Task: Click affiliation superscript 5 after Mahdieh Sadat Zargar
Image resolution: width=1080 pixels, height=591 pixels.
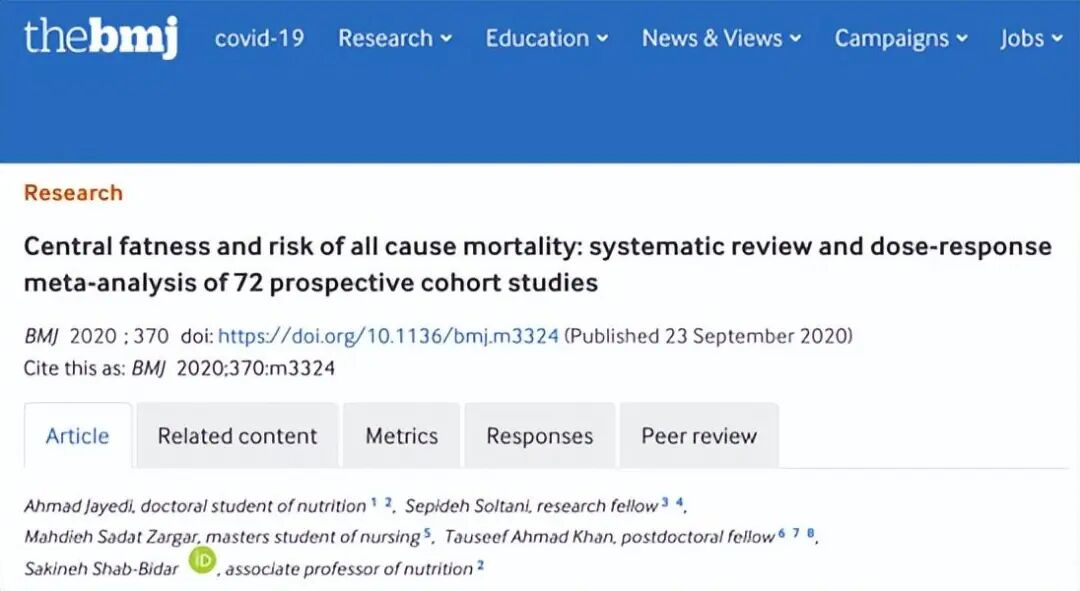Action: (x=427, y=532)
